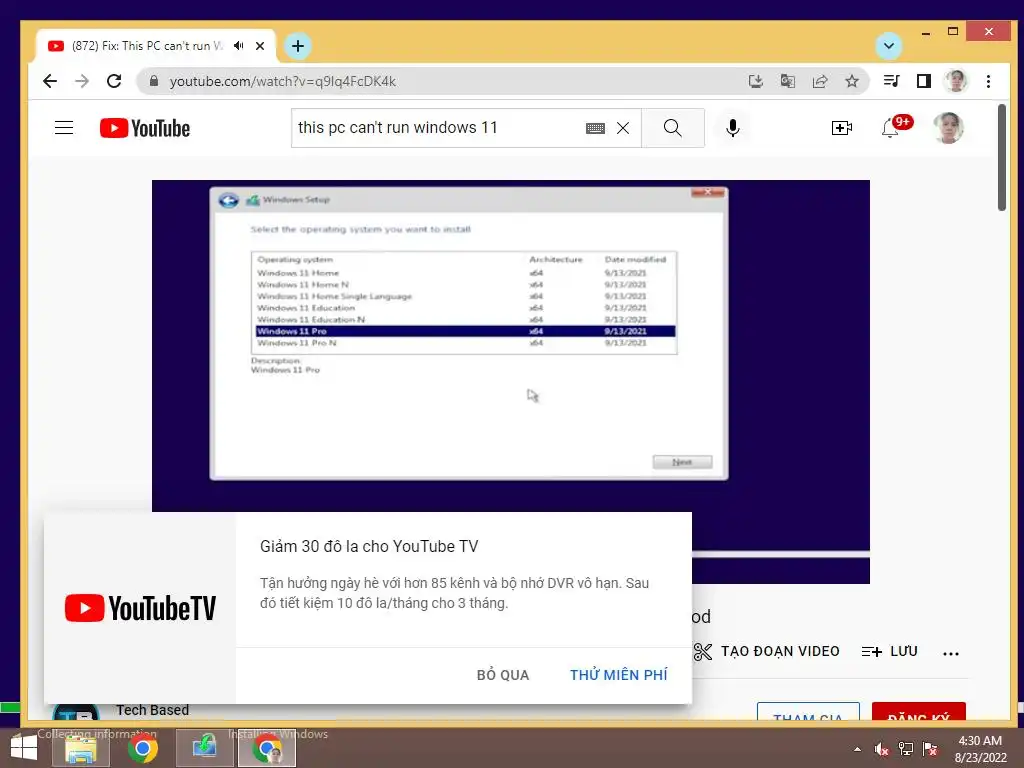
Task: Mute the tab via speaker icon
Action: click(238, 46)
